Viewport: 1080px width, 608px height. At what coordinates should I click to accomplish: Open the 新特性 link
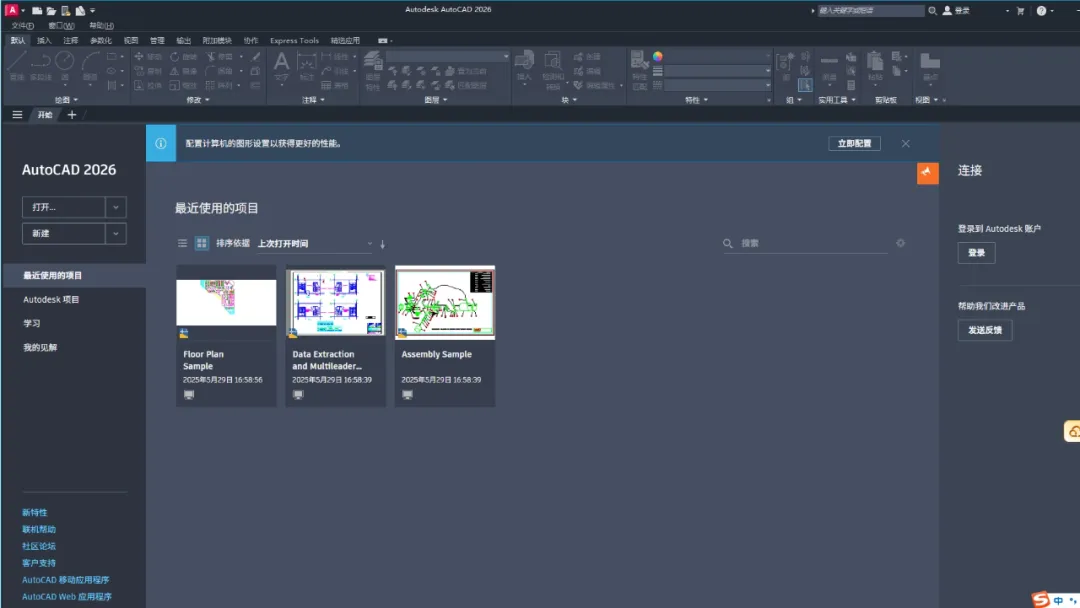34,512
